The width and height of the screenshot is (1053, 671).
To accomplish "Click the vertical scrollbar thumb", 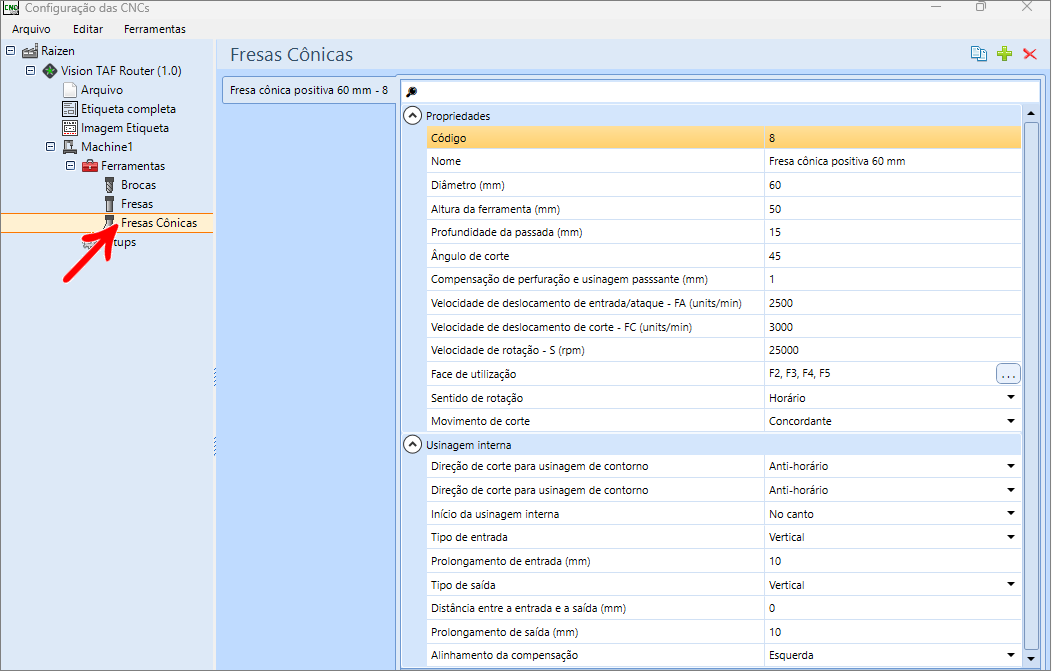I will [1031, 385].
